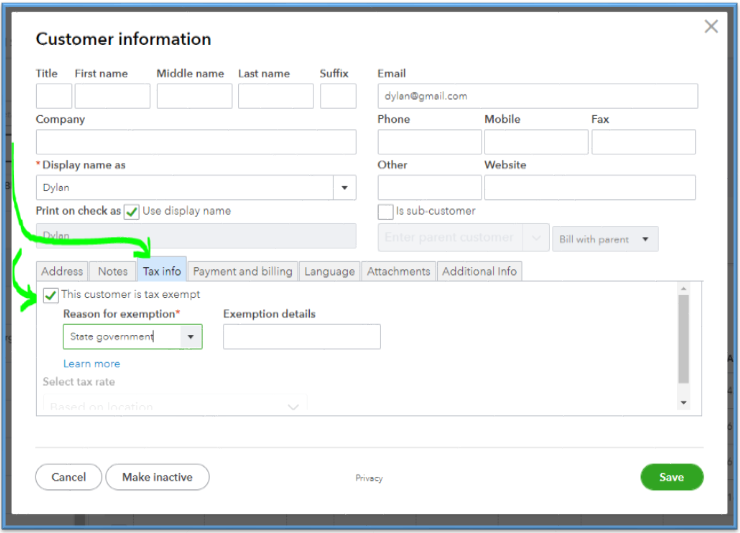Click into the First name field
The height and width of the screenshot is (533, 740).
112,96
